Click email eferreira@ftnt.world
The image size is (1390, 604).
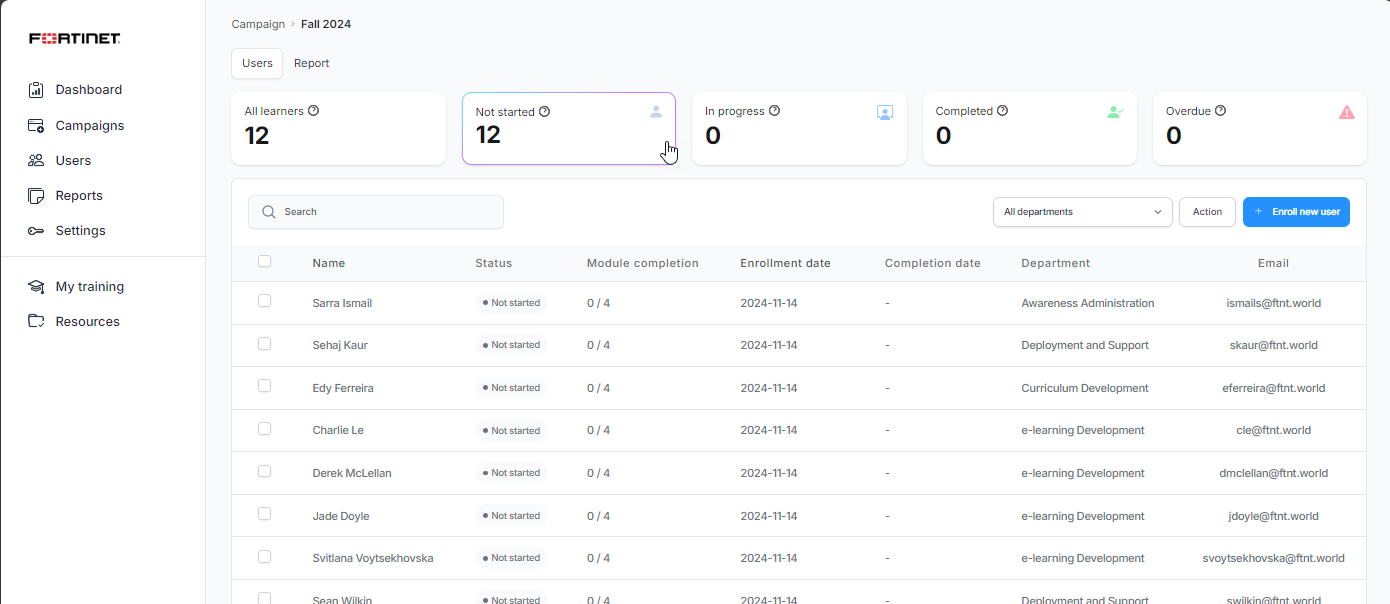[x=1274, y=388]
